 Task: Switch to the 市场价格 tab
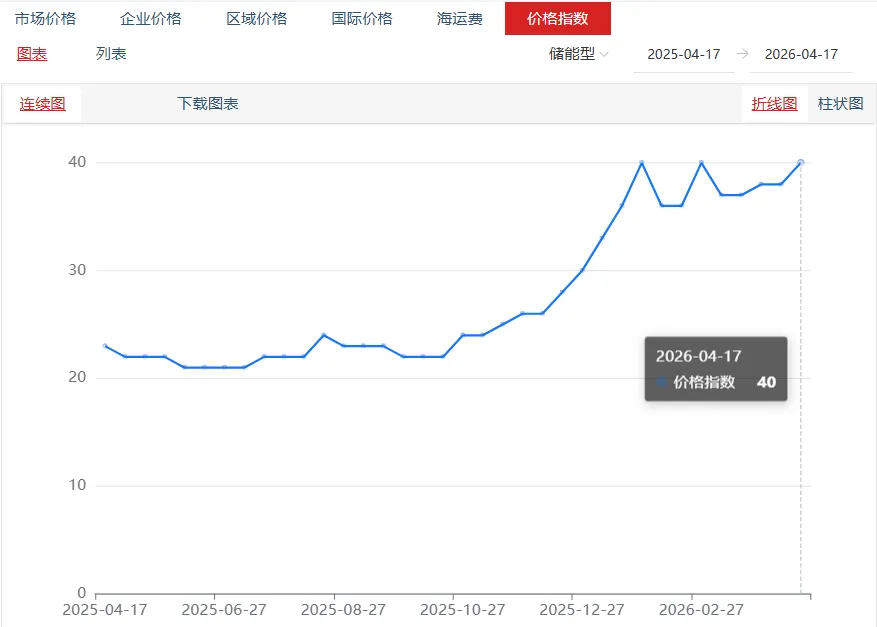coord(44,17)
